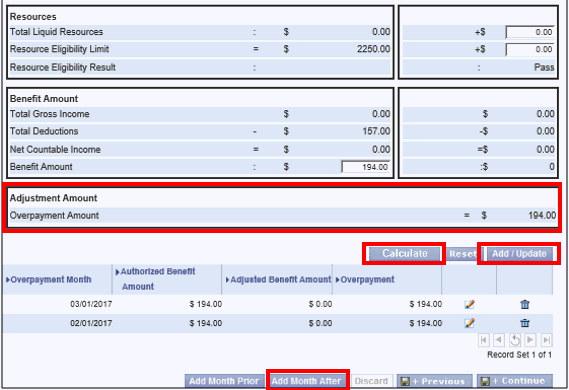Screen dimensions: 569x390
Task: Edit the 02/01/2017 overpayment row
Action: click(469, 323)
